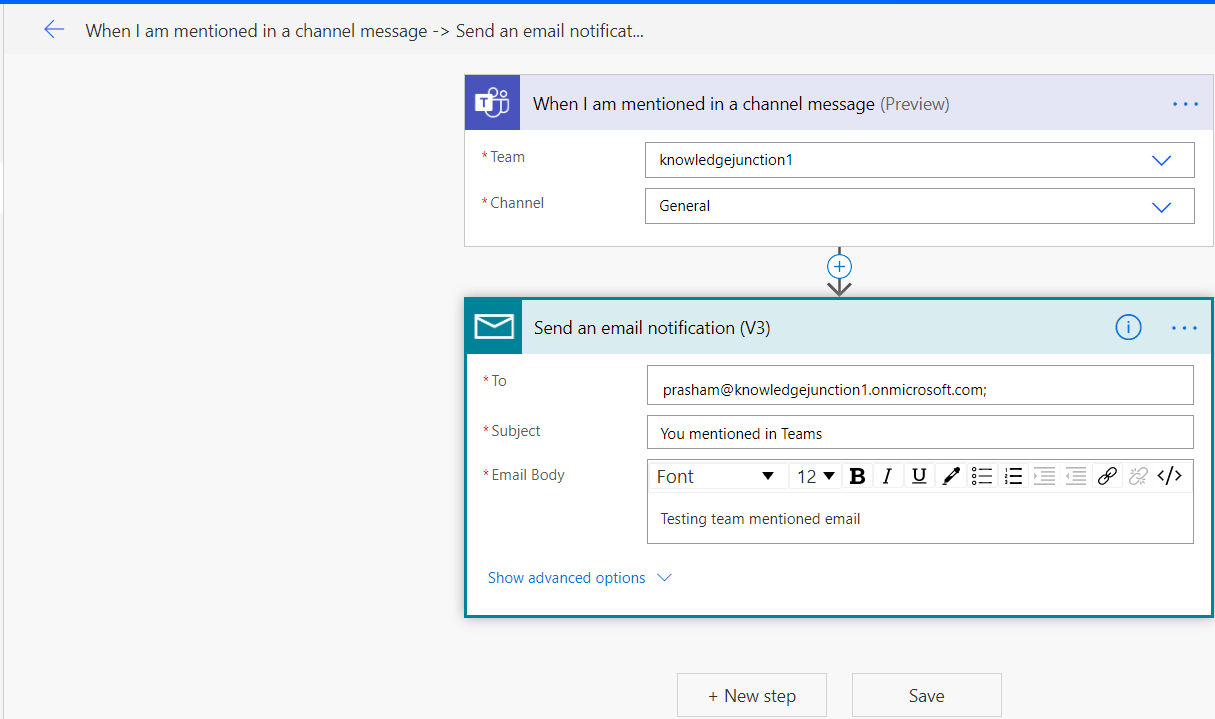Image resolution: width=1215 pixels, height=719 pixels.
Task: Click the 'Email Body' field label
Action: pyautogui.click(x=528, y=475)
